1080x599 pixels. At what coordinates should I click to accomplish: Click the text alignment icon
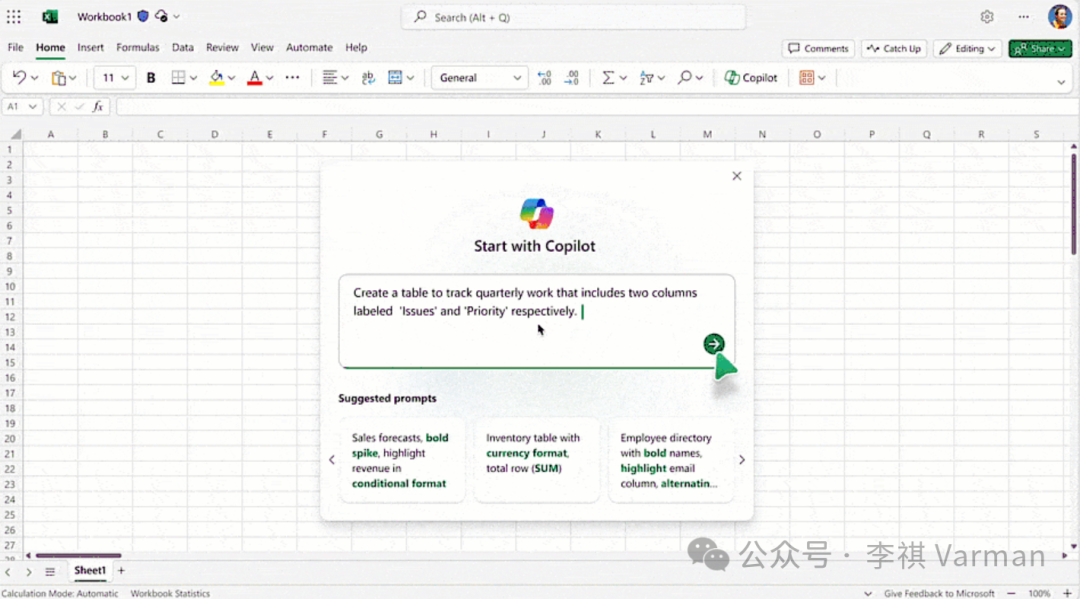[x=330, y=78]
